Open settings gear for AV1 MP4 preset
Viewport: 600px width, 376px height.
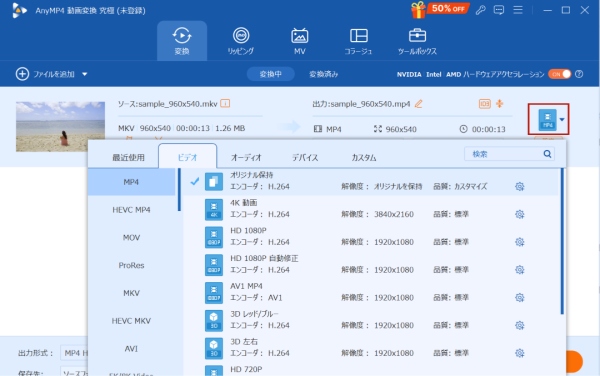click(519, 297)
